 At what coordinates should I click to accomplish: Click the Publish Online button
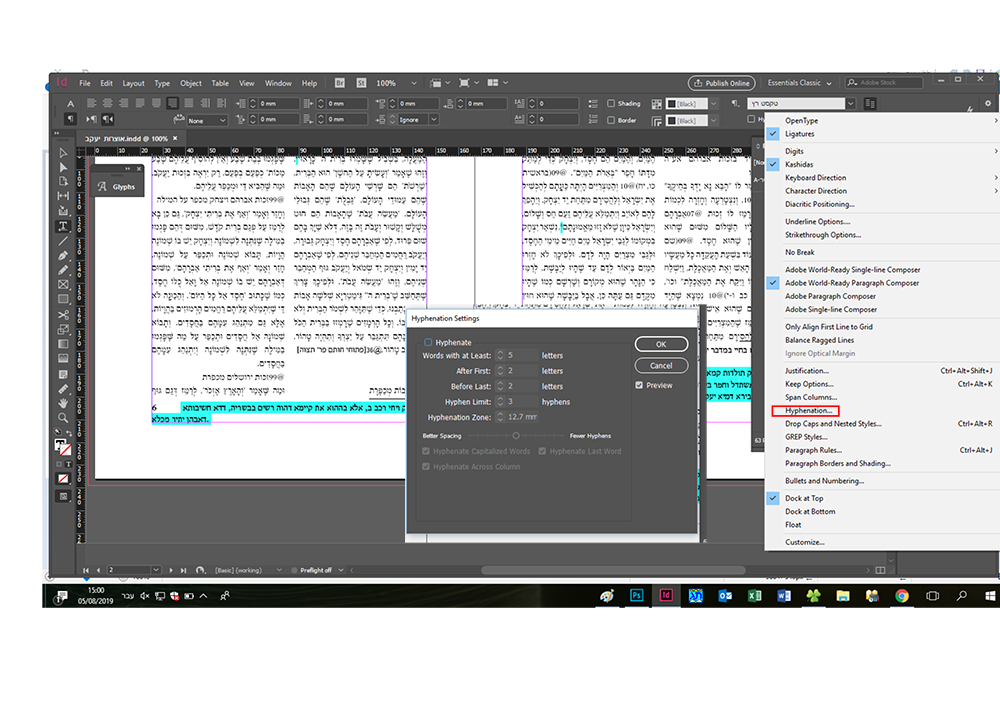[x=721, y=83]
